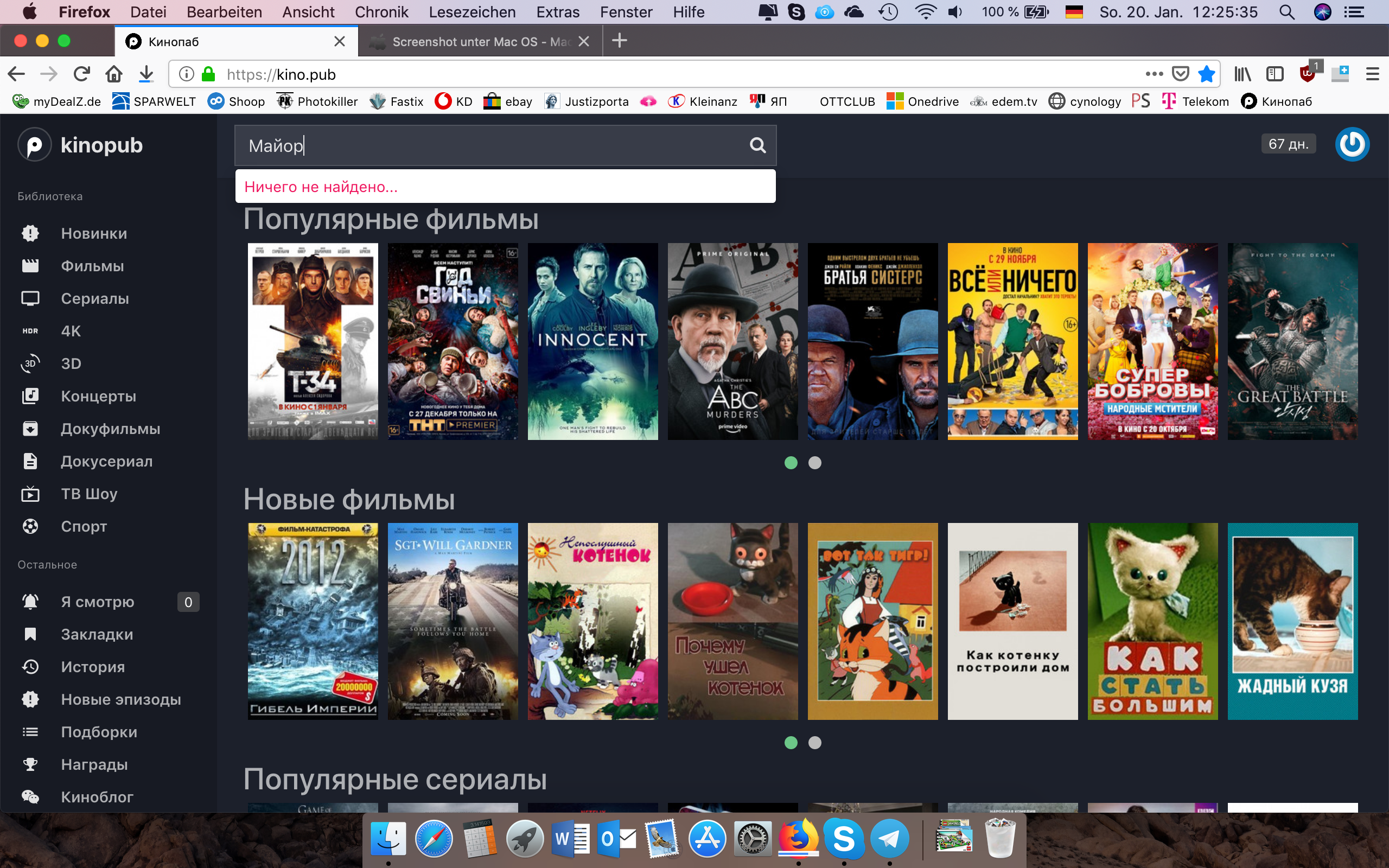The image size is (1389, 868).
Task: Open the 2012 Гибель Империи poster
Action: (x=313, y=621)
